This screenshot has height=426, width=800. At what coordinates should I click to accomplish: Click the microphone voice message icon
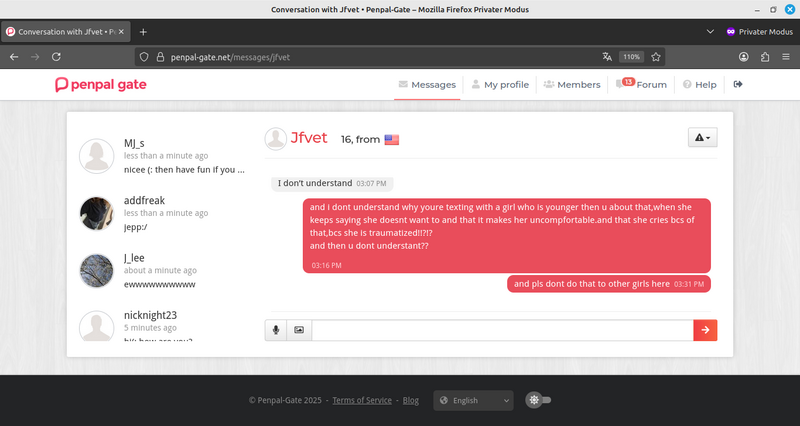point(276,330)
